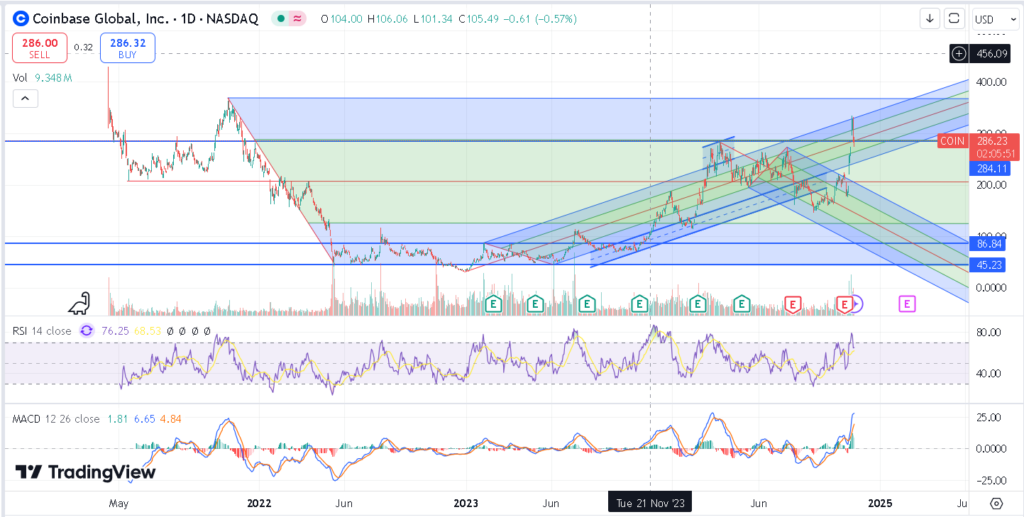Screen dimensions: 1024x517
Task: Click the purple circled arrow icon
Action: click(x=857, y=303)
